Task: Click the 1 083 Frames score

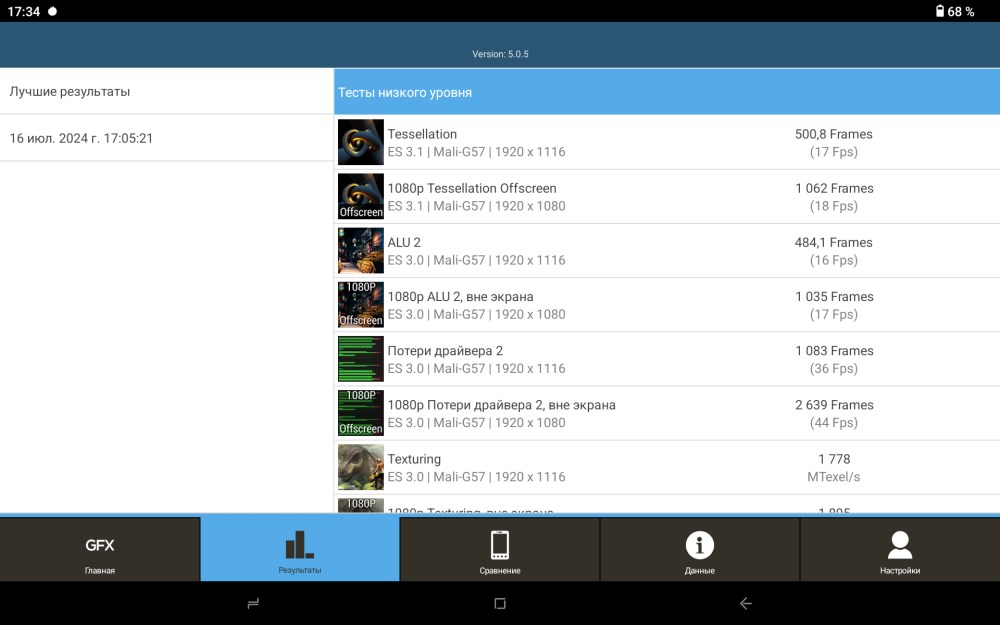Action: click(834, 351)
